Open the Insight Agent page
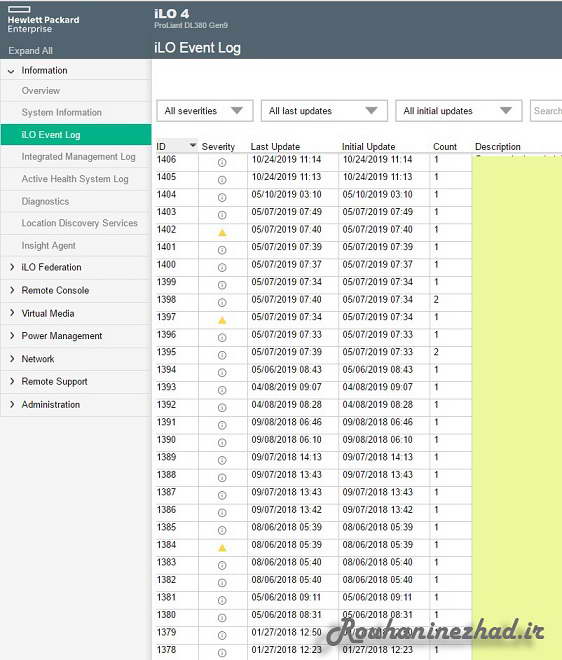Screen dimensions: 562x660 (48, 245)
